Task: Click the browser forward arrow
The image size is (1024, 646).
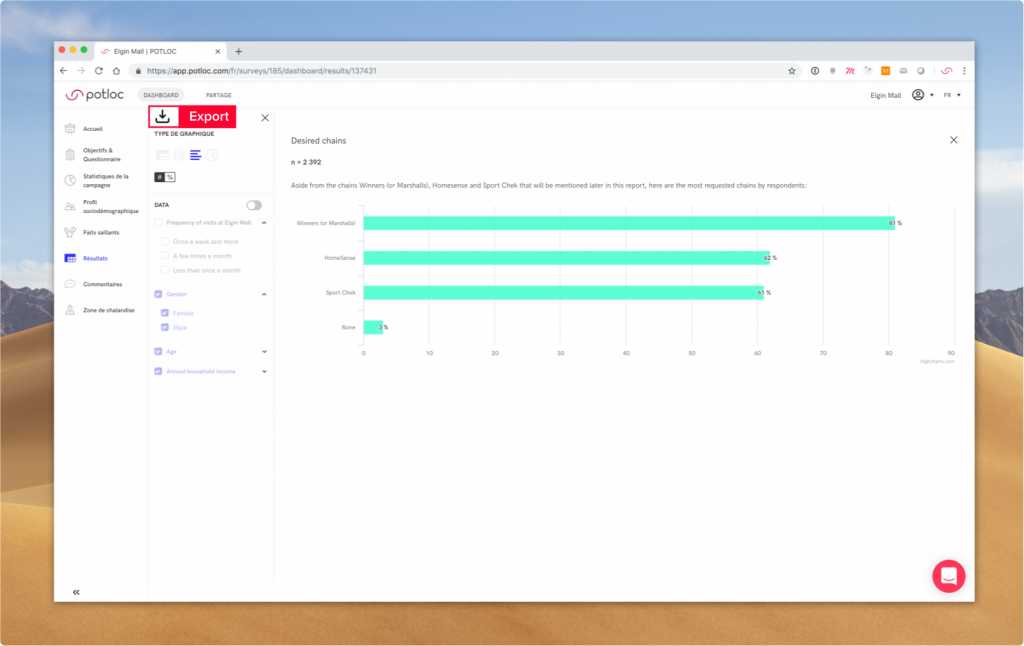Action: pos(81,71)
